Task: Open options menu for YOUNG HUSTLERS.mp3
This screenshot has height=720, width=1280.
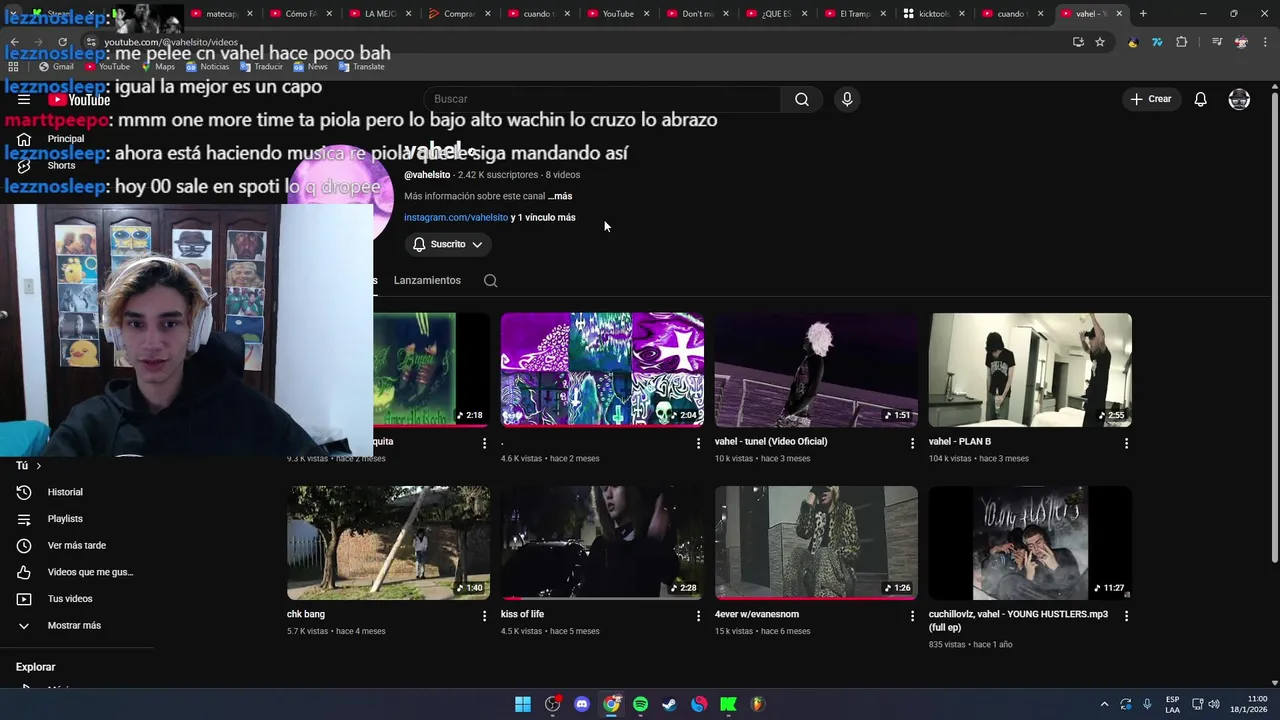Action: 1126,616
